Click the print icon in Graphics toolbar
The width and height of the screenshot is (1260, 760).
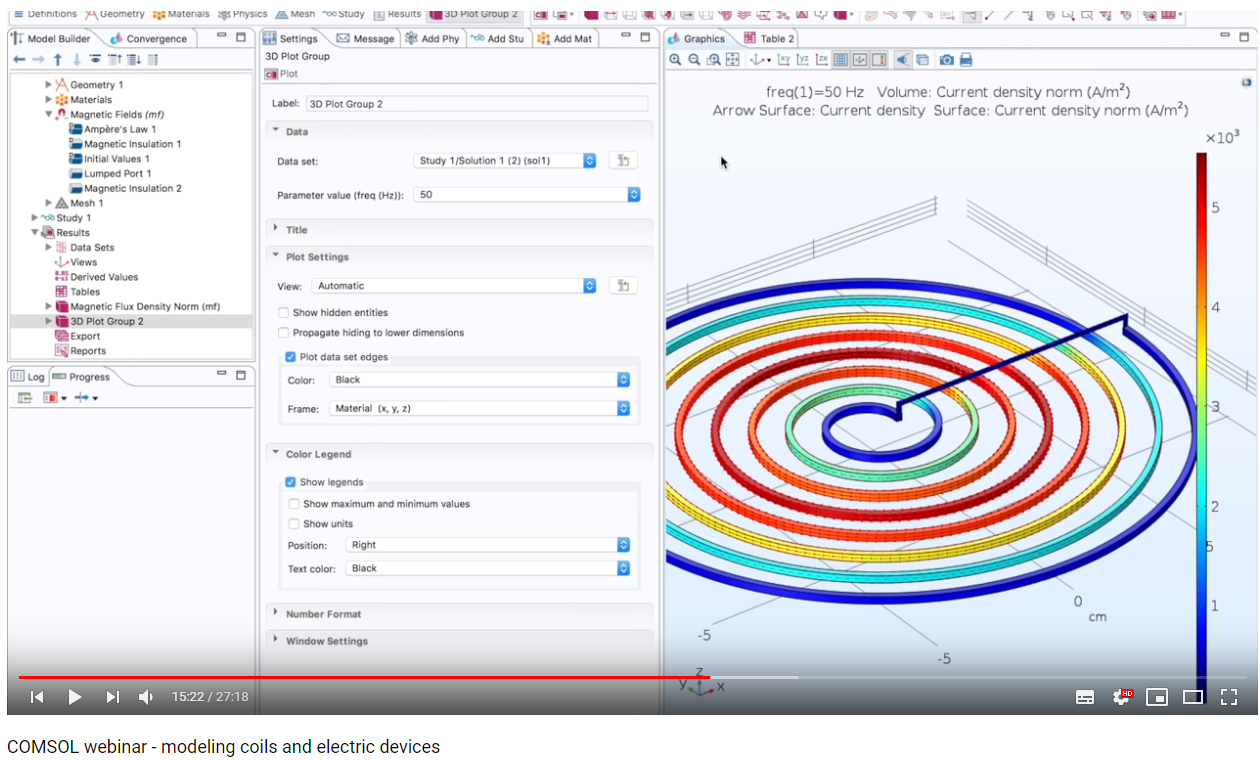(x=966, y=60)
